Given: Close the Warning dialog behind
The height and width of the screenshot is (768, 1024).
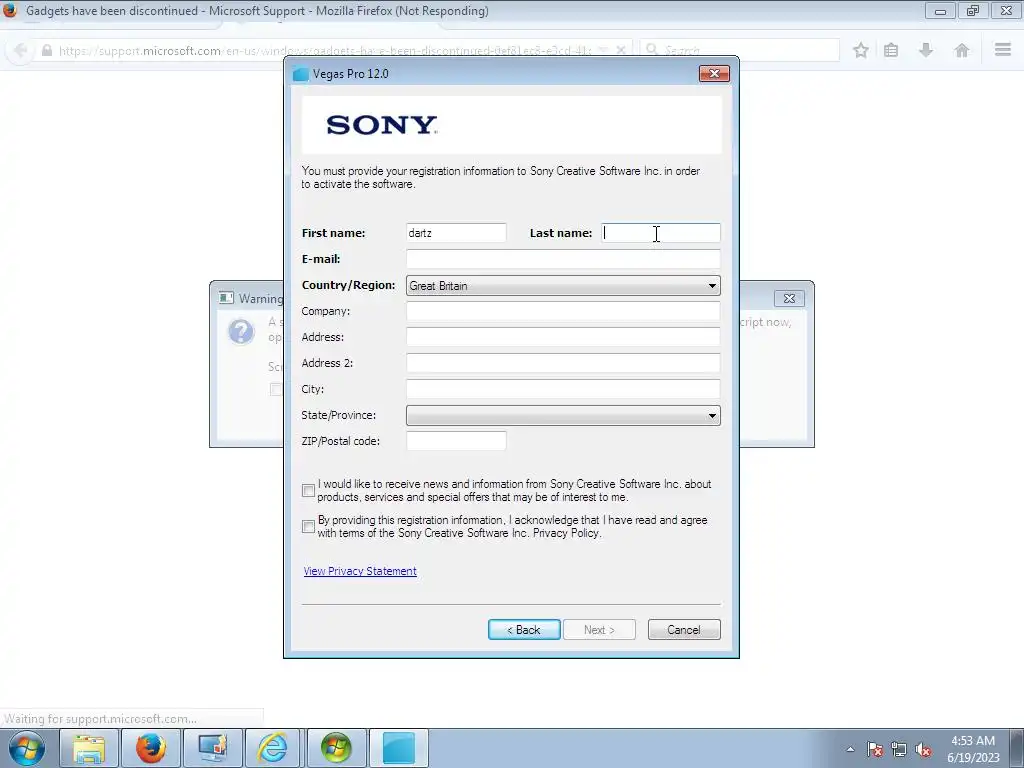Looking at the screenshot, I should coord(789,298).
